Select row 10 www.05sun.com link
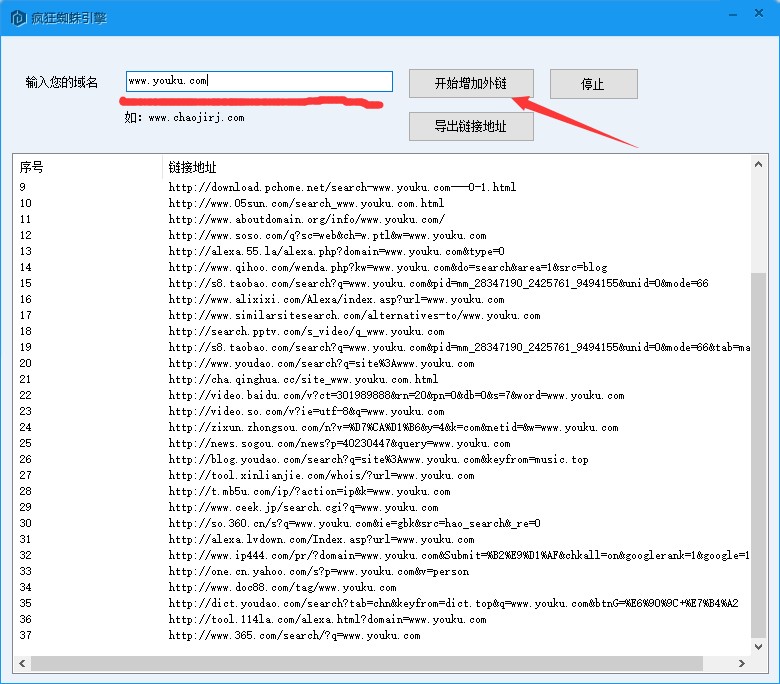Image resolution: width=780 pixels, height=684 pixels. 306,203
